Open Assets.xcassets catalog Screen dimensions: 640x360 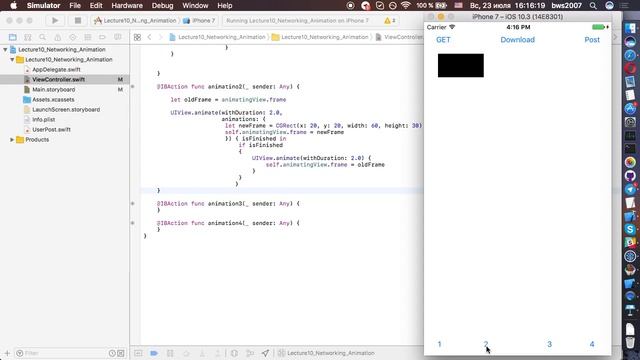coord(53,100)
